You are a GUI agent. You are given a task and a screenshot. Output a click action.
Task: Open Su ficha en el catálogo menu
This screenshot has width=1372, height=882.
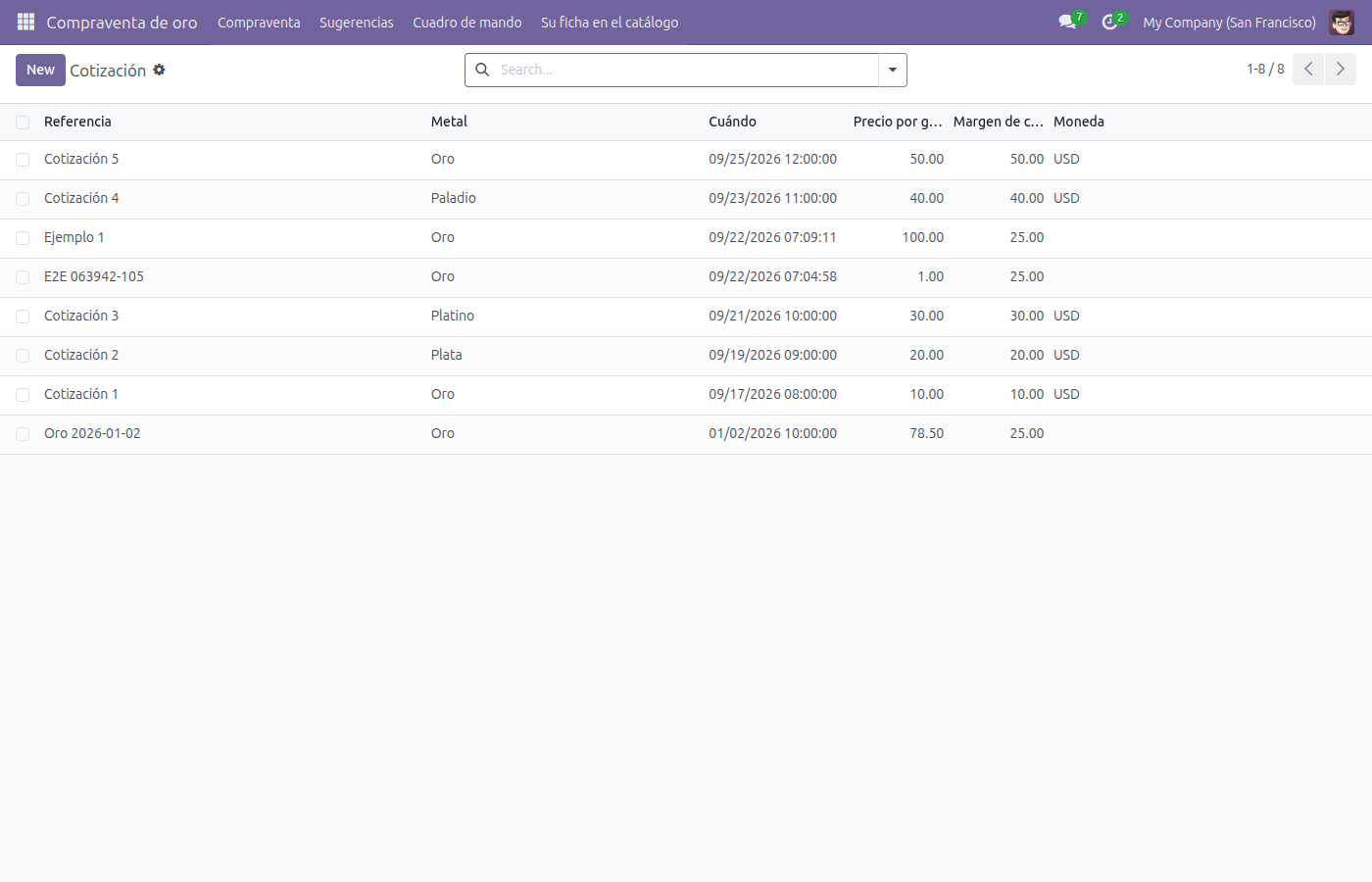point(610,22)
